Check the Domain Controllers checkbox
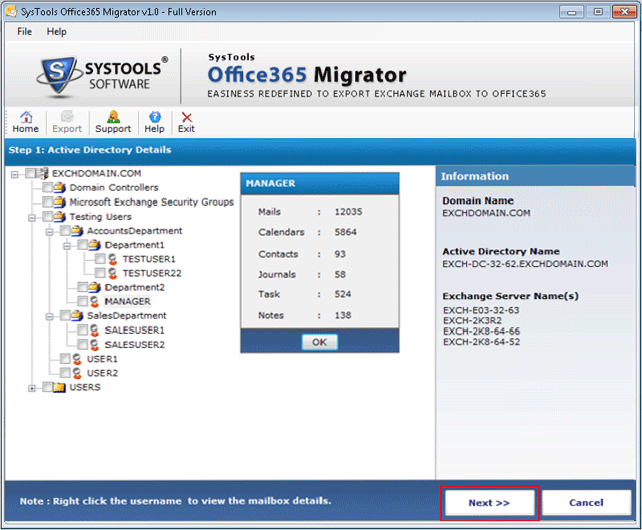This screenshot has height=530, width=642. tap(47, 188)
